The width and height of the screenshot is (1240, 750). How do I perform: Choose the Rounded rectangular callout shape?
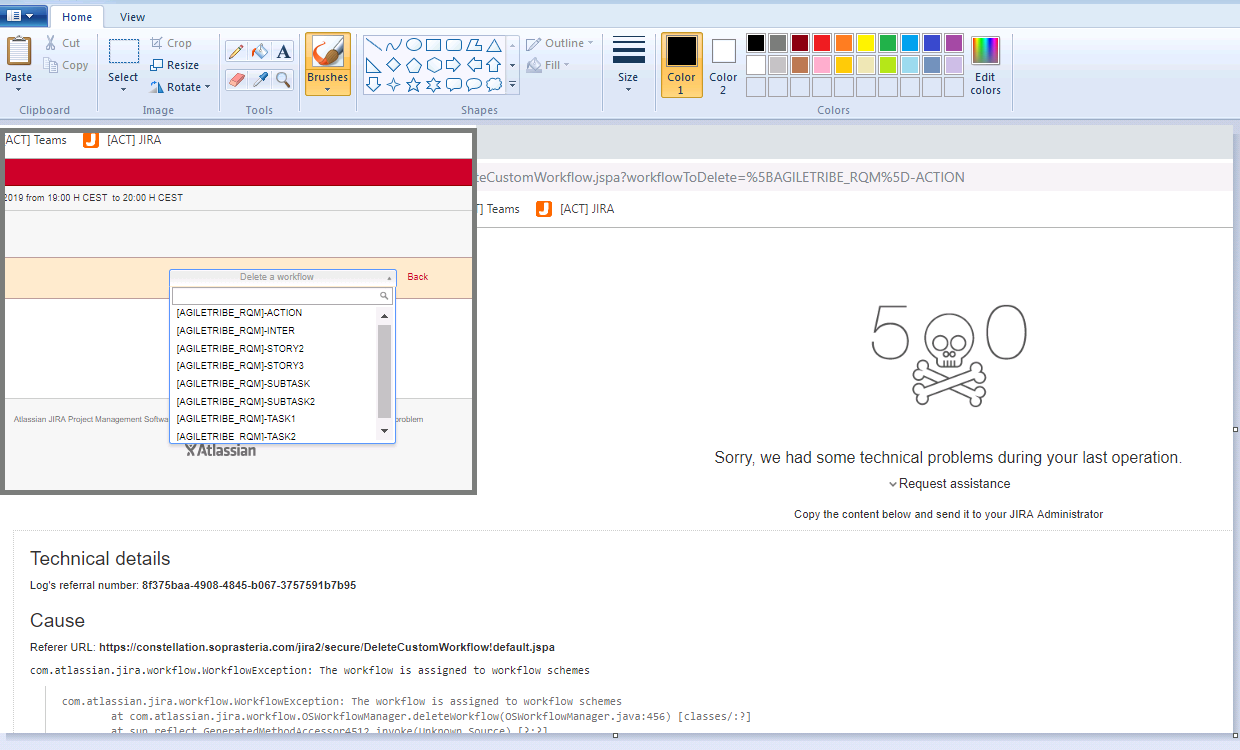(453, 85)
